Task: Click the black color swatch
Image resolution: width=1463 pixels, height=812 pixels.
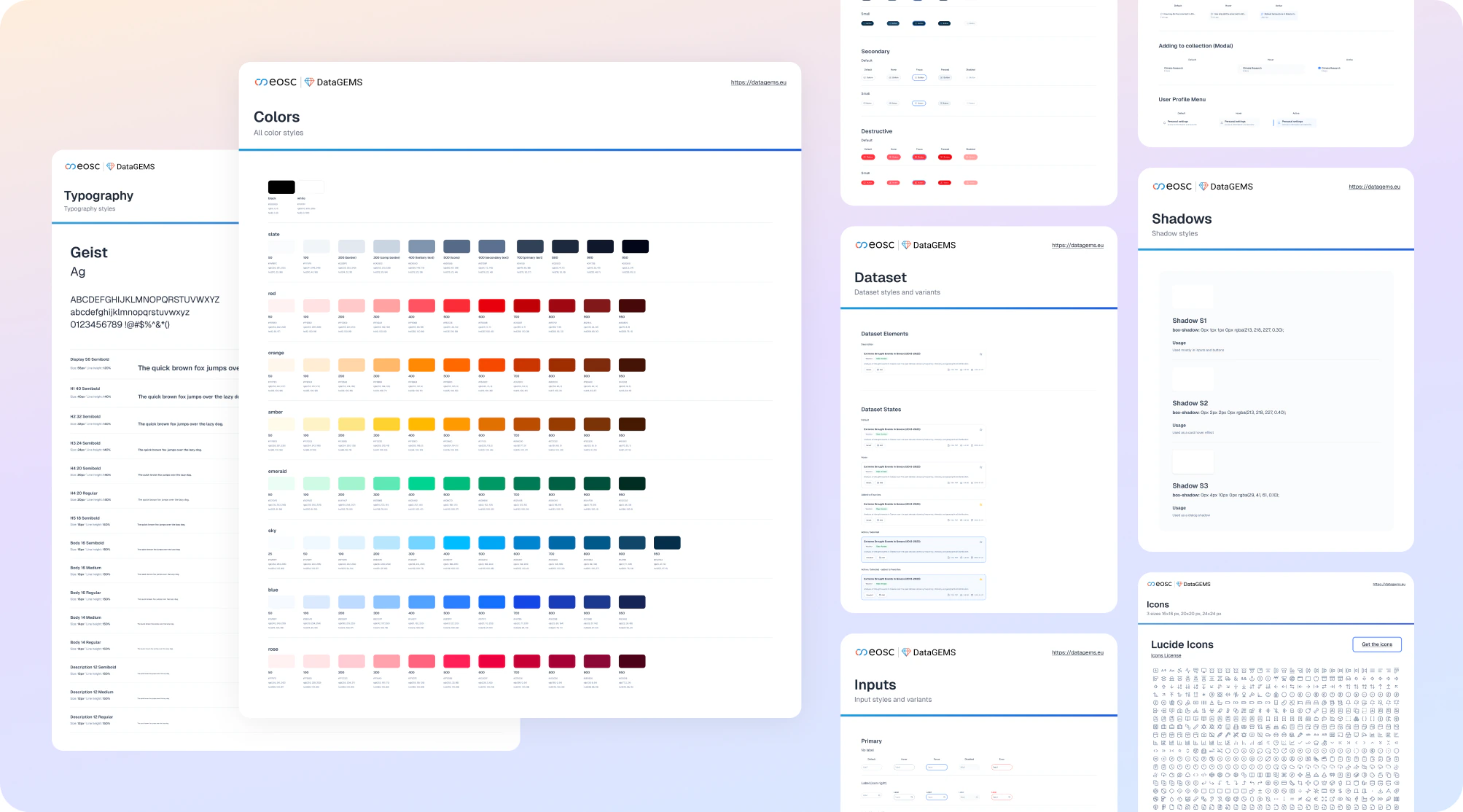Action: [x=281, y=187]
